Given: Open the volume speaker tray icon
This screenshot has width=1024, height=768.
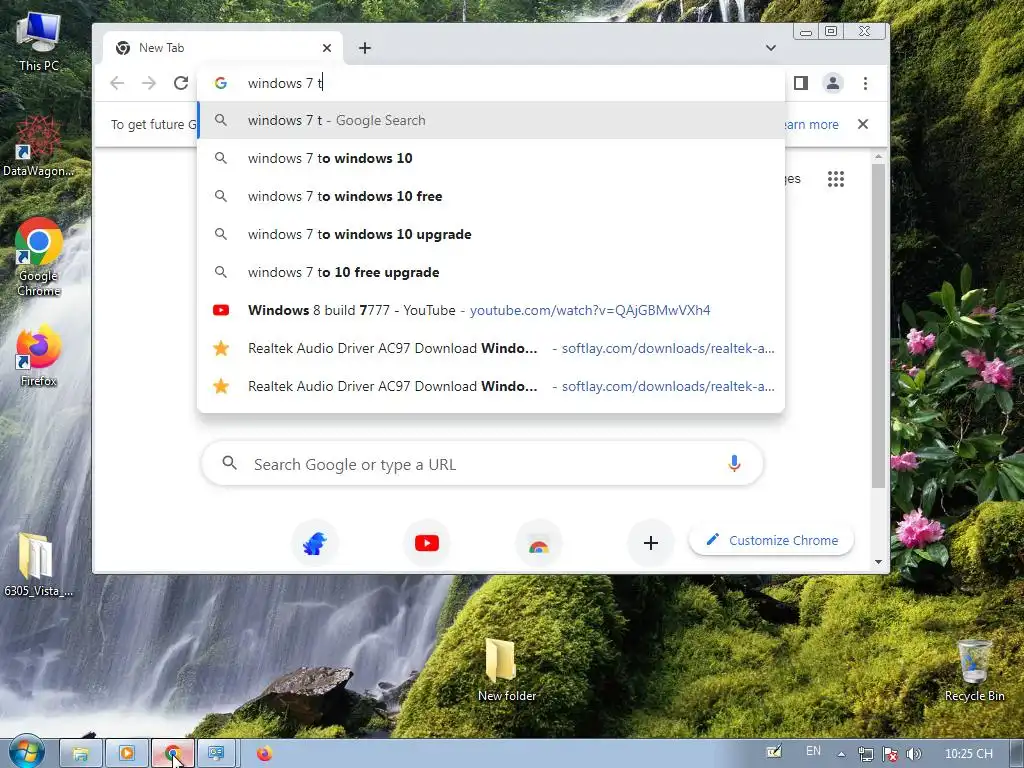Looking at the screenshot, I should tap(914, 754).
